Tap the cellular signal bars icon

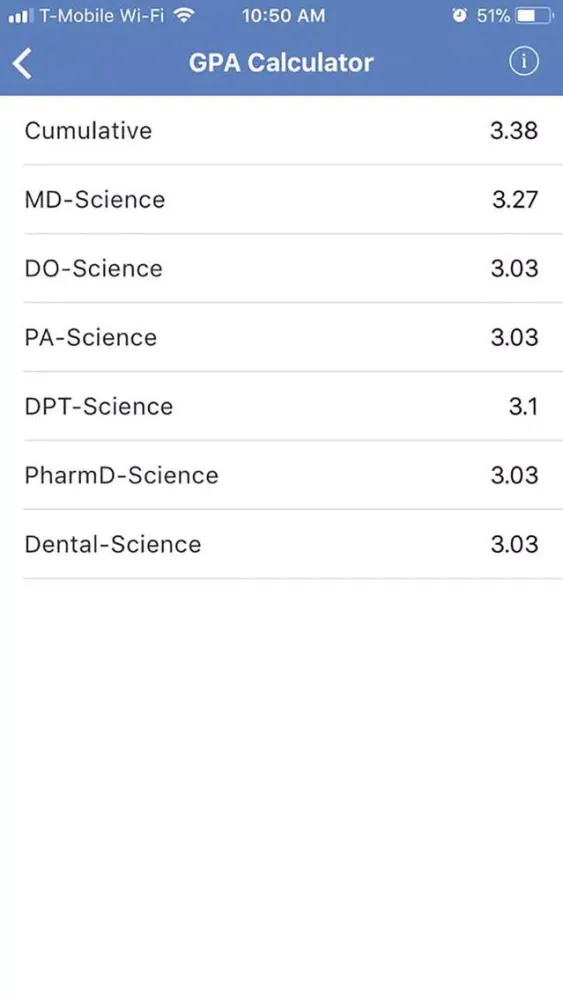coord(21,16)
